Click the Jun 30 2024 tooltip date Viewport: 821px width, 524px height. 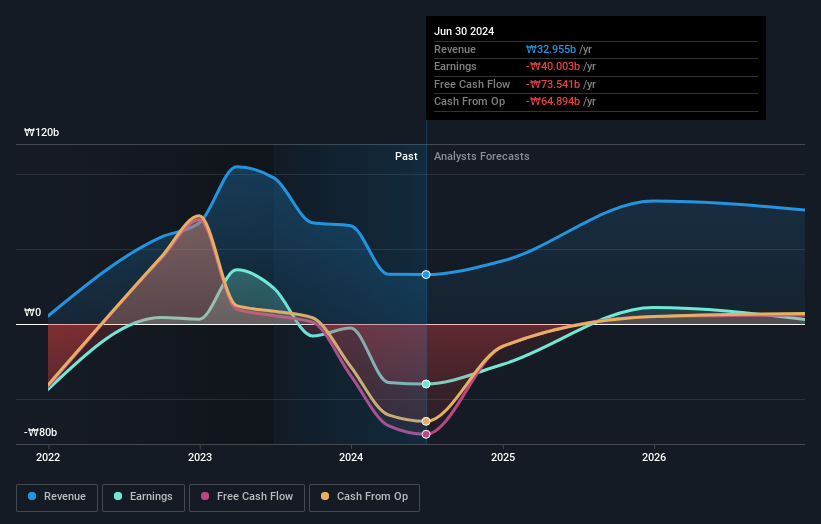point(464,31)
